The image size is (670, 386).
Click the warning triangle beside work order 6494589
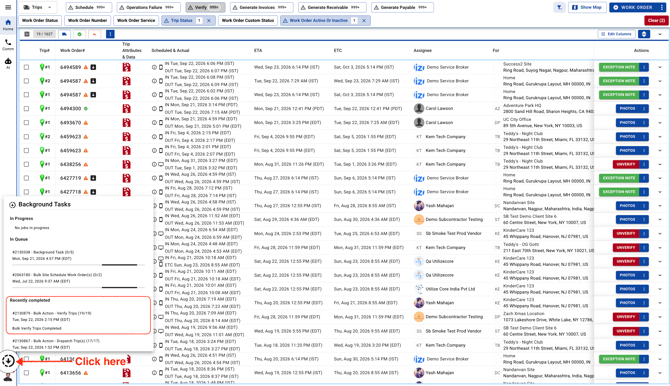(85, 67)
